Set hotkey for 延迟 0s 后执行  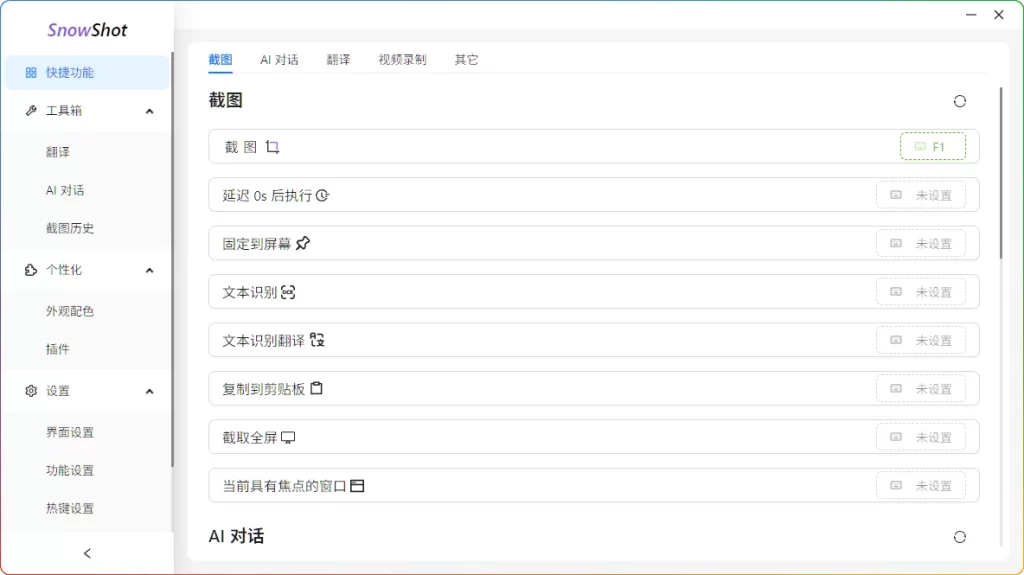tap(921, 195)
